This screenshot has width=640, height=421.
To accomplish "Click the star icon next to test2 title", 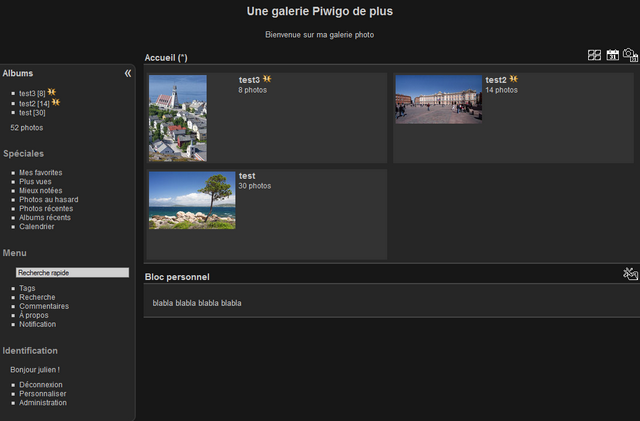I will point(514,79).
